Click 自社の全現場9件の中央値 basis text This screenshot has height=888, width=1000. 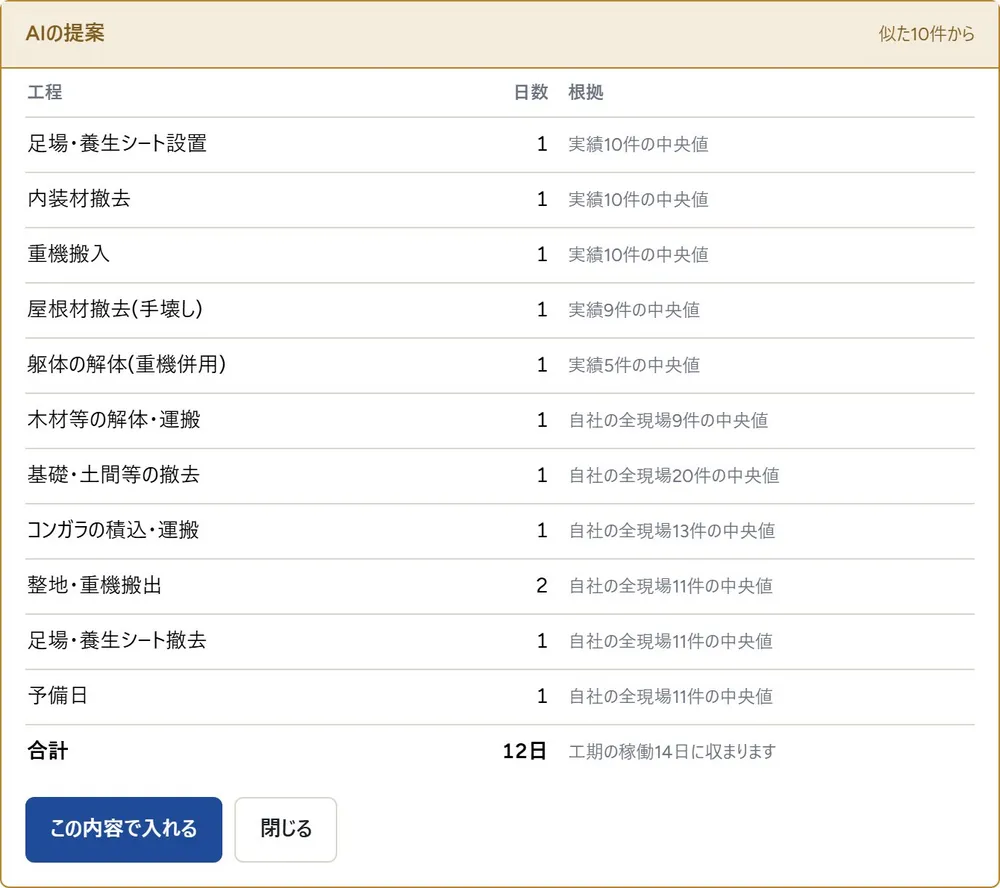[668, 420]
